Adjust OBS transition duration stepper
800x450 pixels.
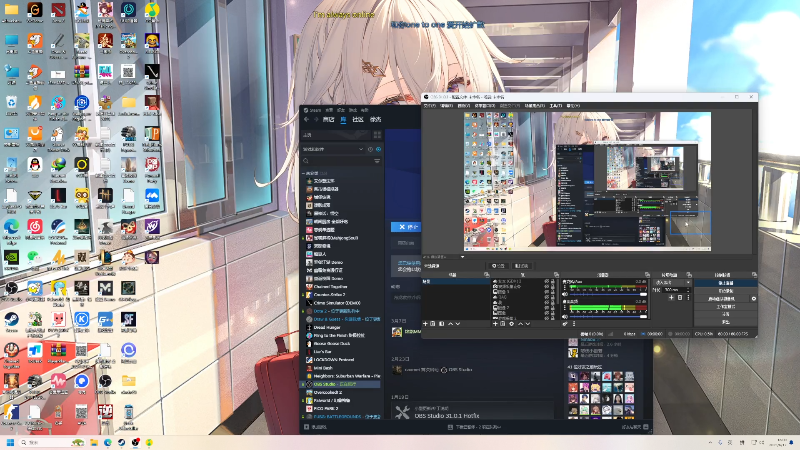[x=688, y=290]
